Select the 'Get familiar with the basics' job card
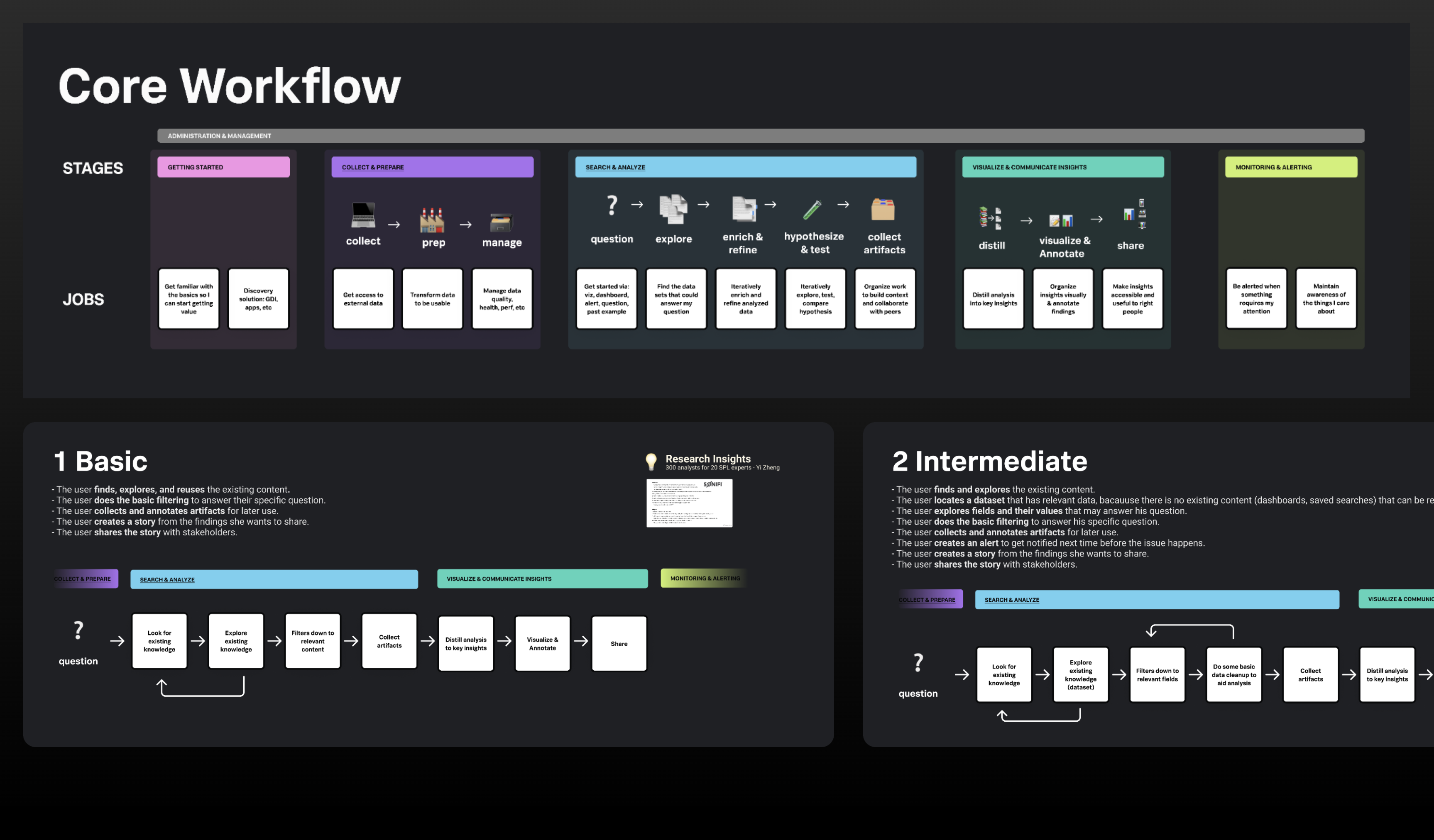 [188, 299]
